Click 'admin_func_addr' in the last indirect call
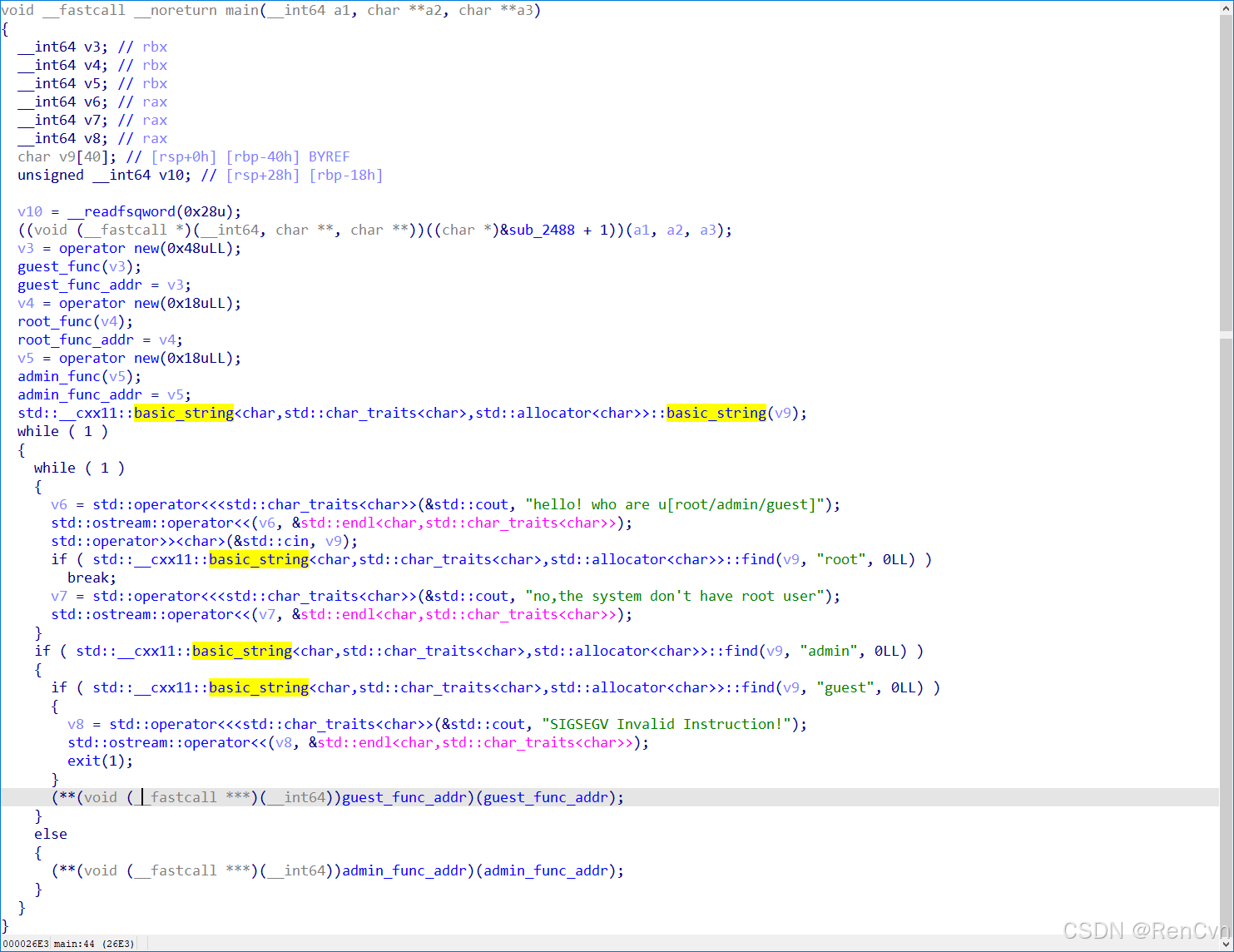This screenshot has width=1234, height=952. [x=404, y=870]
